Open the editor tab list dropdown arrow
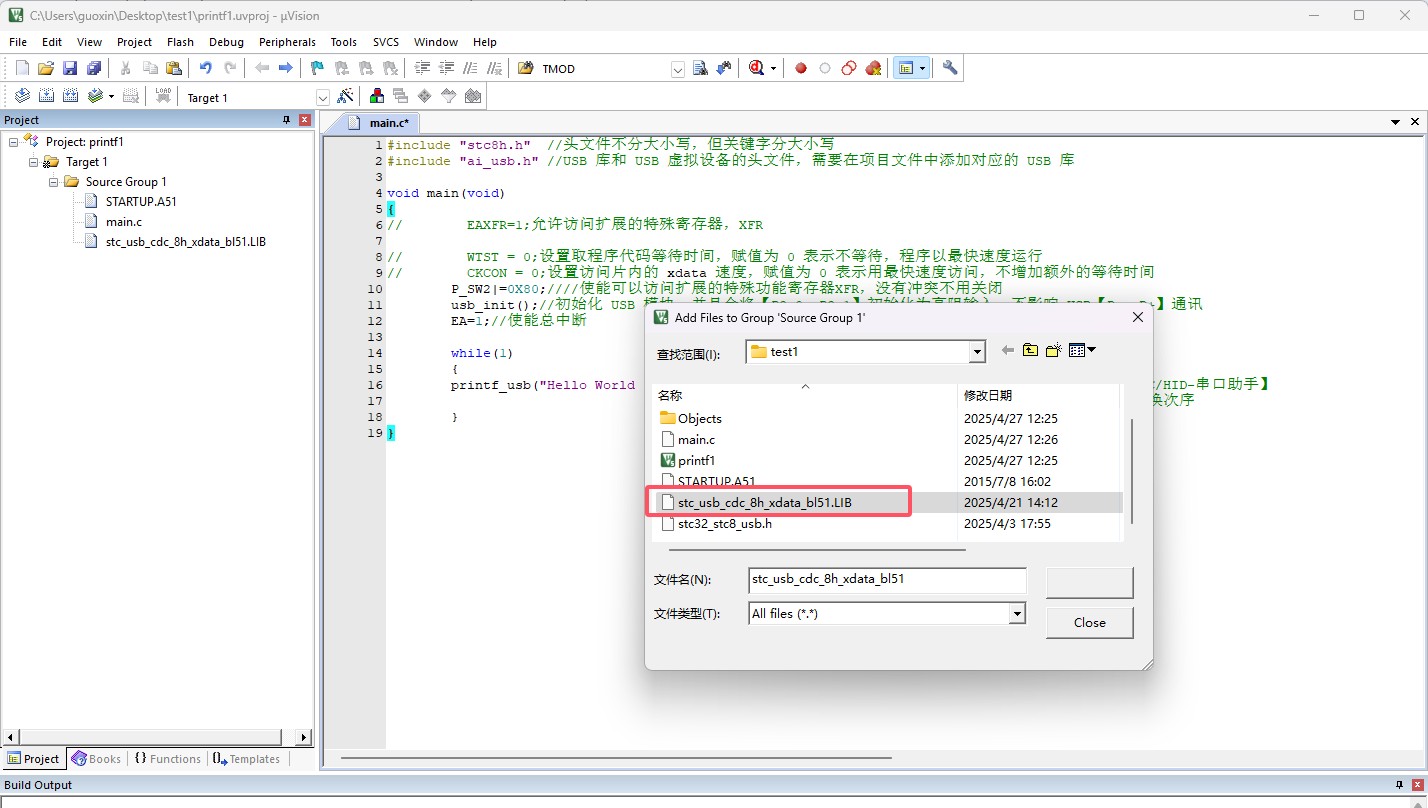Screen dimensions: 1428x808 [x=1396, y=122]
